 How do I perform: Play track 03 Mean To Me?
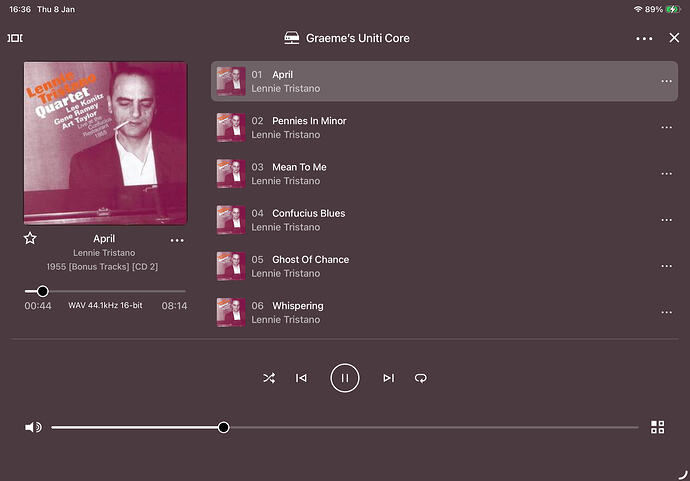click(444, 174)
